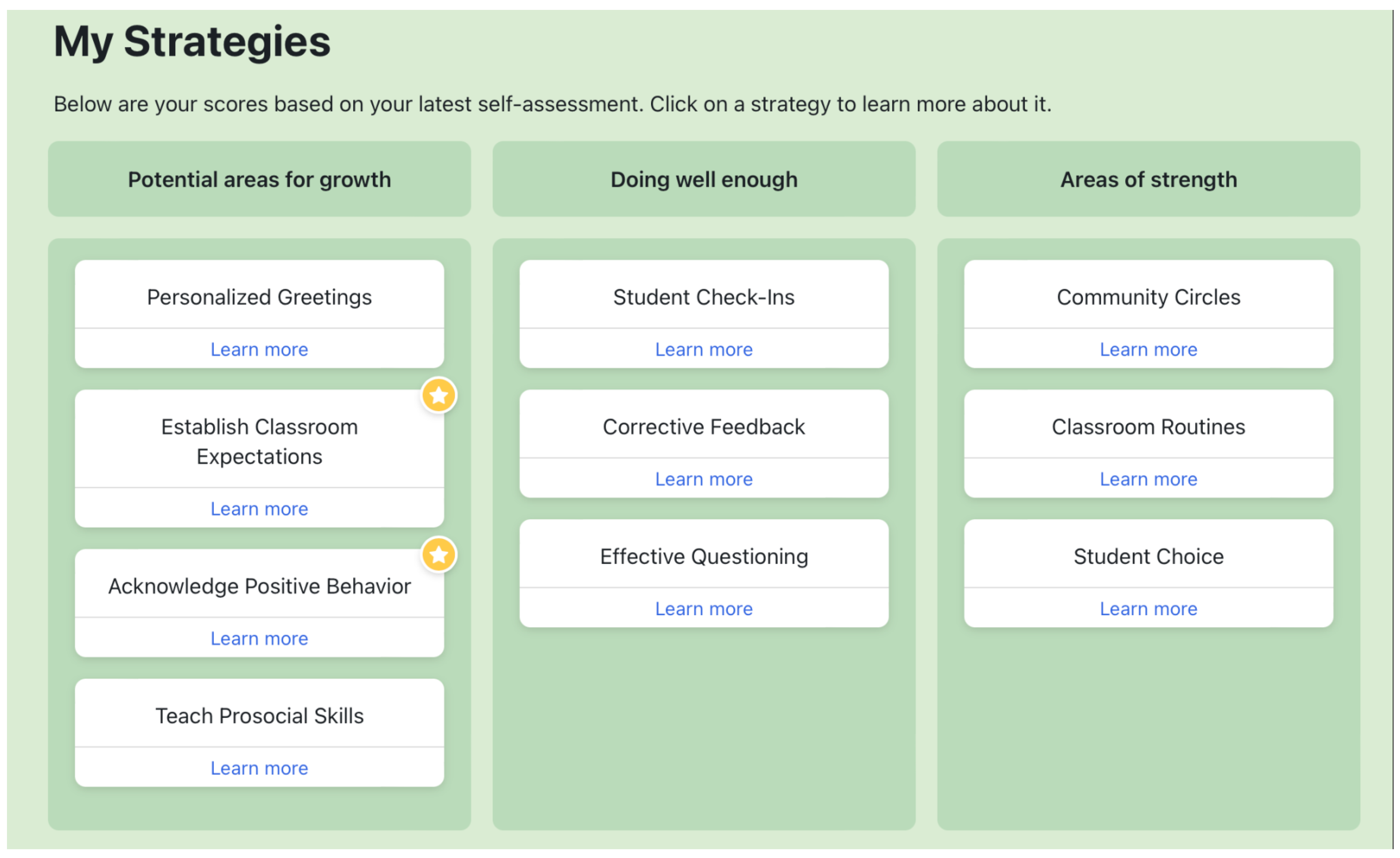This screenshot has width=1400, height=858.
Task: Click Learn more under Classroom Routines
Action: (1148, 479)
